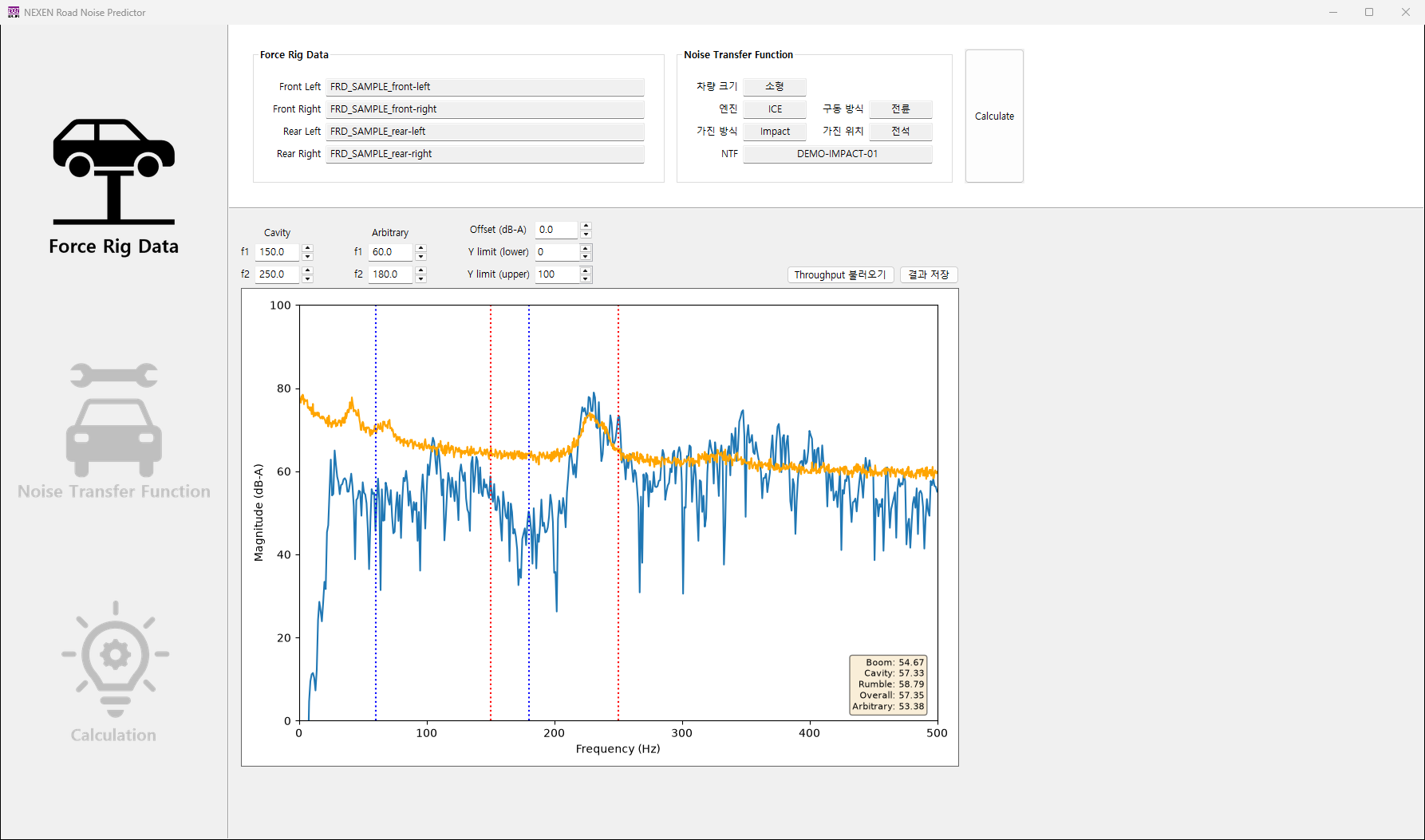The height and width of the screenshot is (840, 1425).
Task: Click the results legend box in the chart
Action: coord(889,684)
